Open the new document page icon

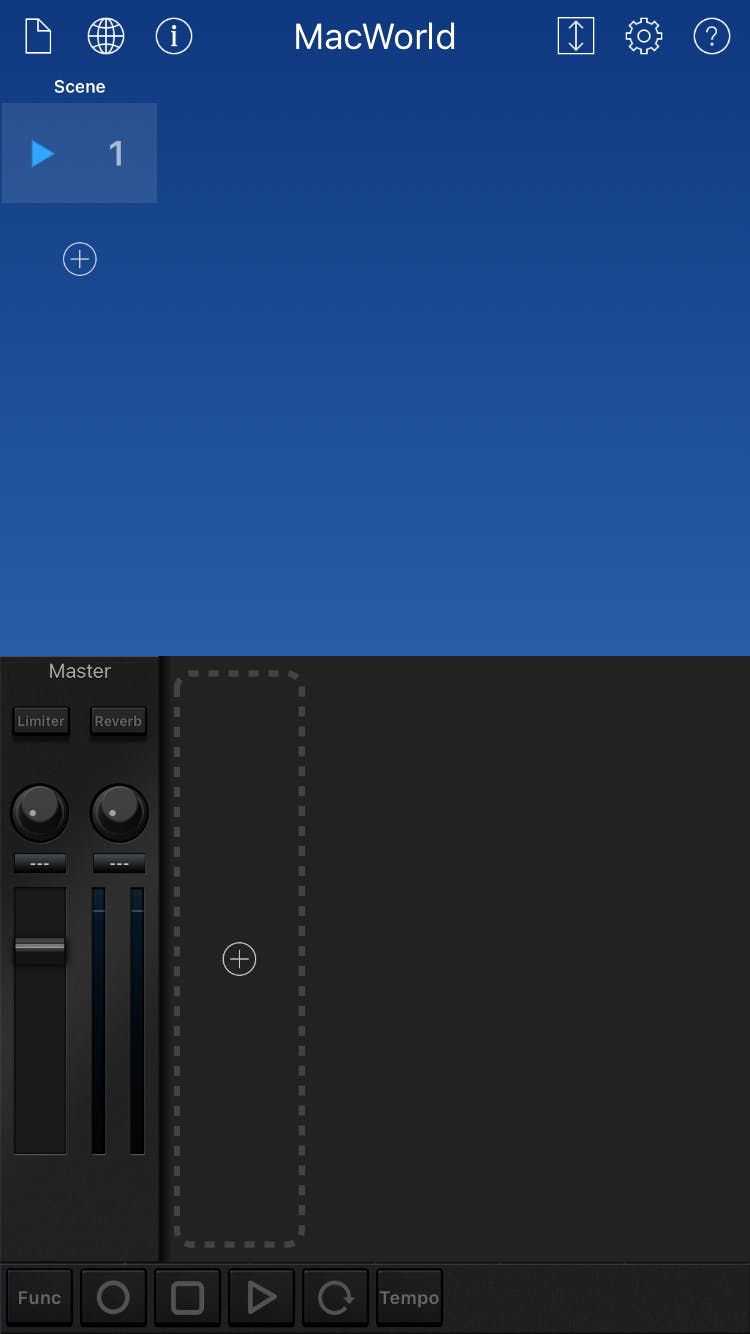(38, 36)
